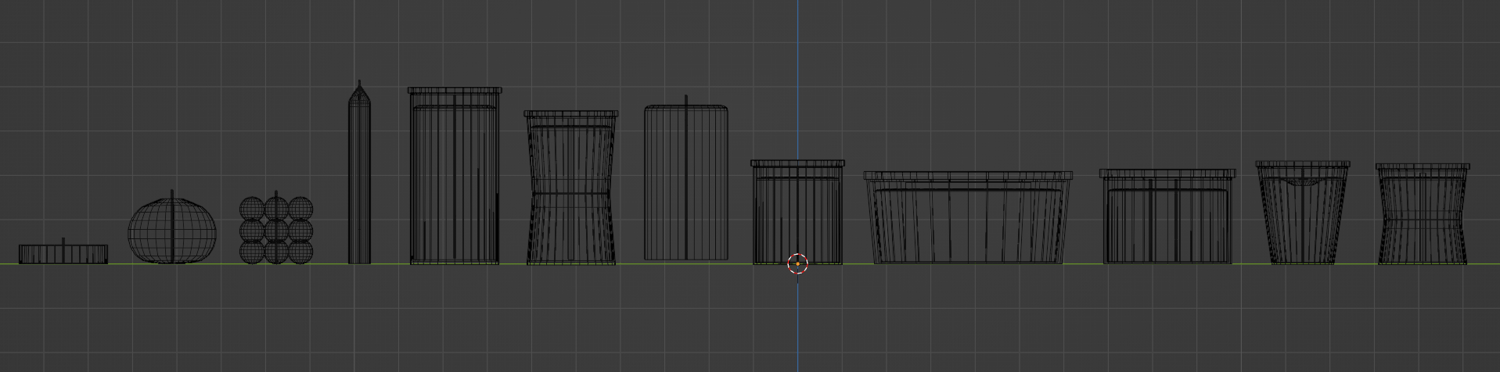
Task: Click the red-white 3D cursor marker
Action: point(797,263)
